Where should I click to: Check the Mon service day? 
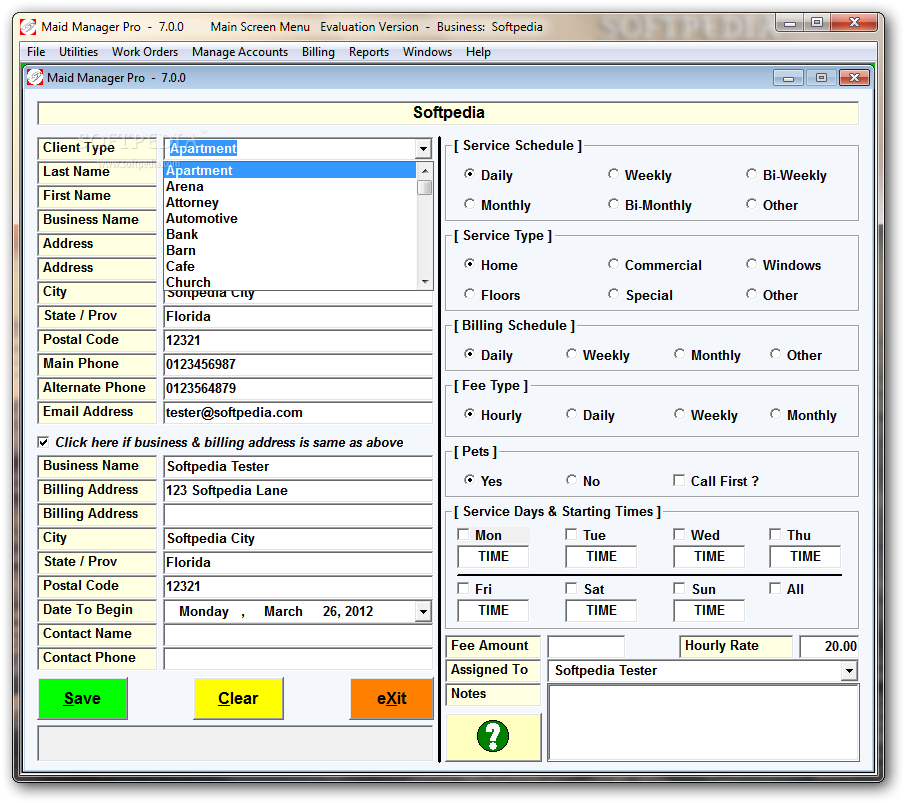click(463, 535)
